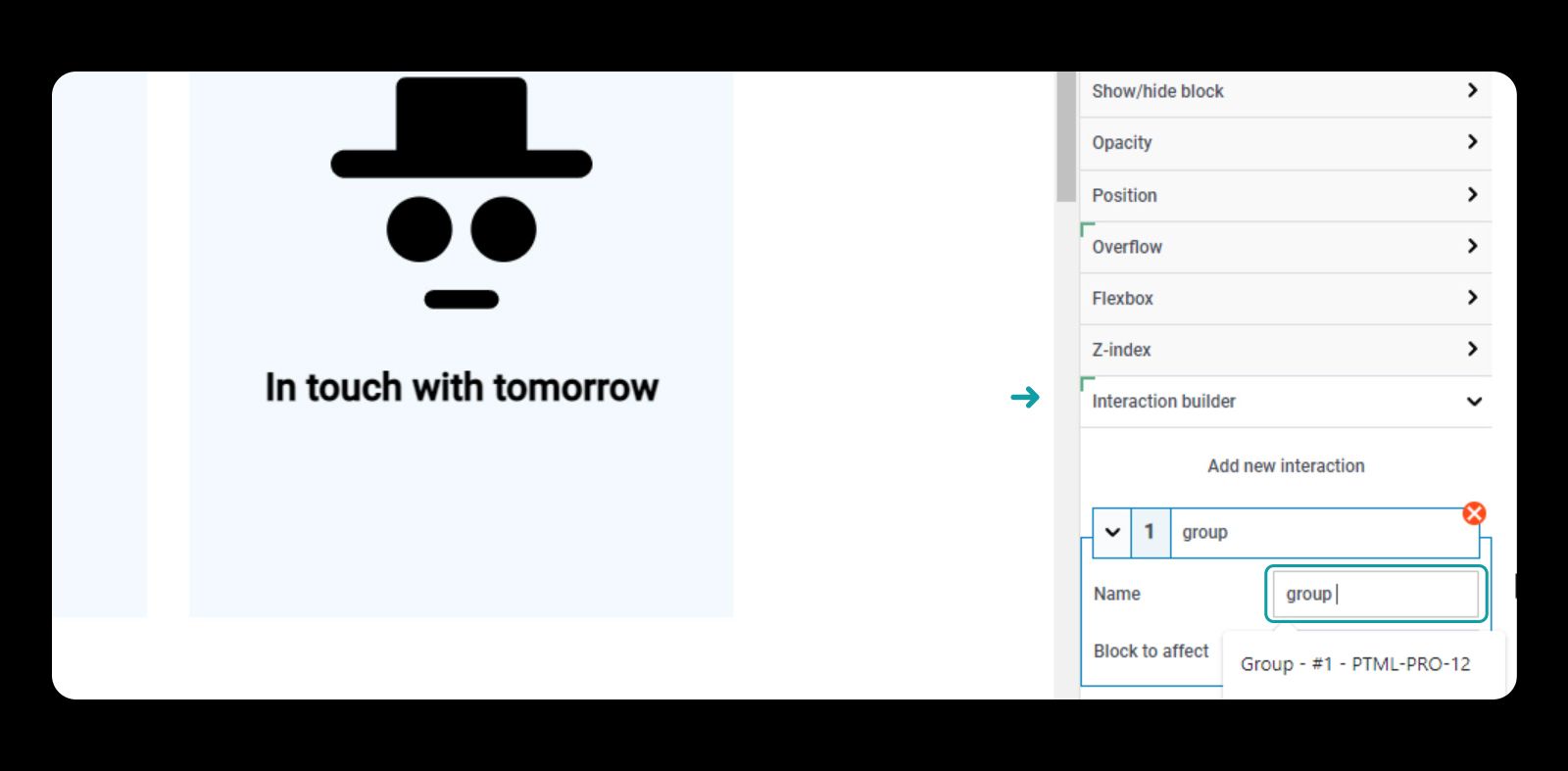This screenshot has width=1568, height=771.
Task: Expand the Position section
Action: [x=1285, y=195]
